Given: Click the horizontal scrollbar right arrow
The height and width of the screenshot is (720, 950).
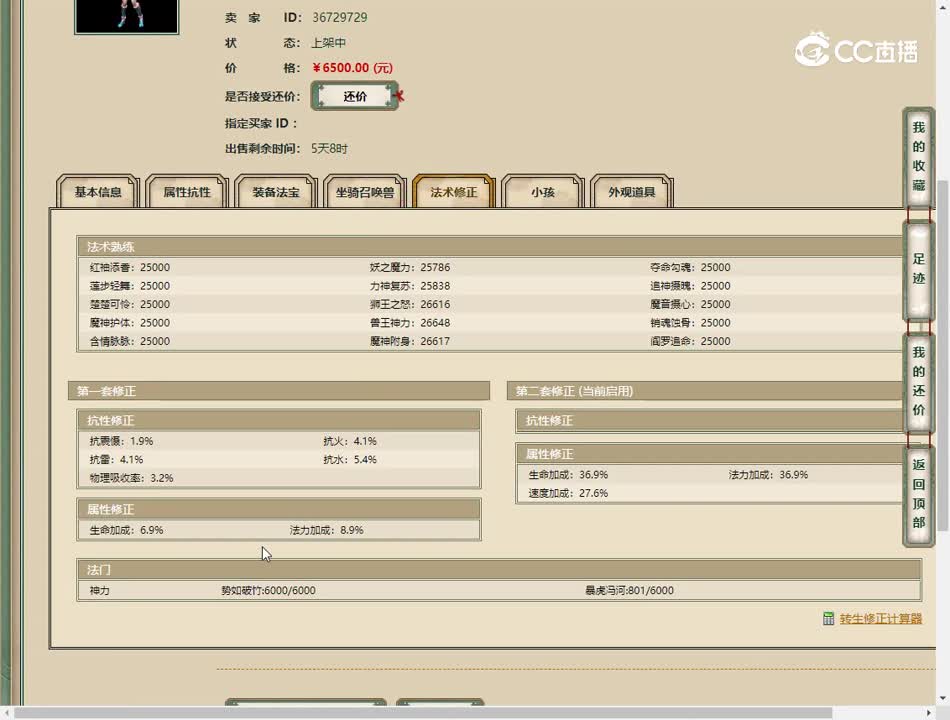Looking at the screenshot, I should 929,713.
